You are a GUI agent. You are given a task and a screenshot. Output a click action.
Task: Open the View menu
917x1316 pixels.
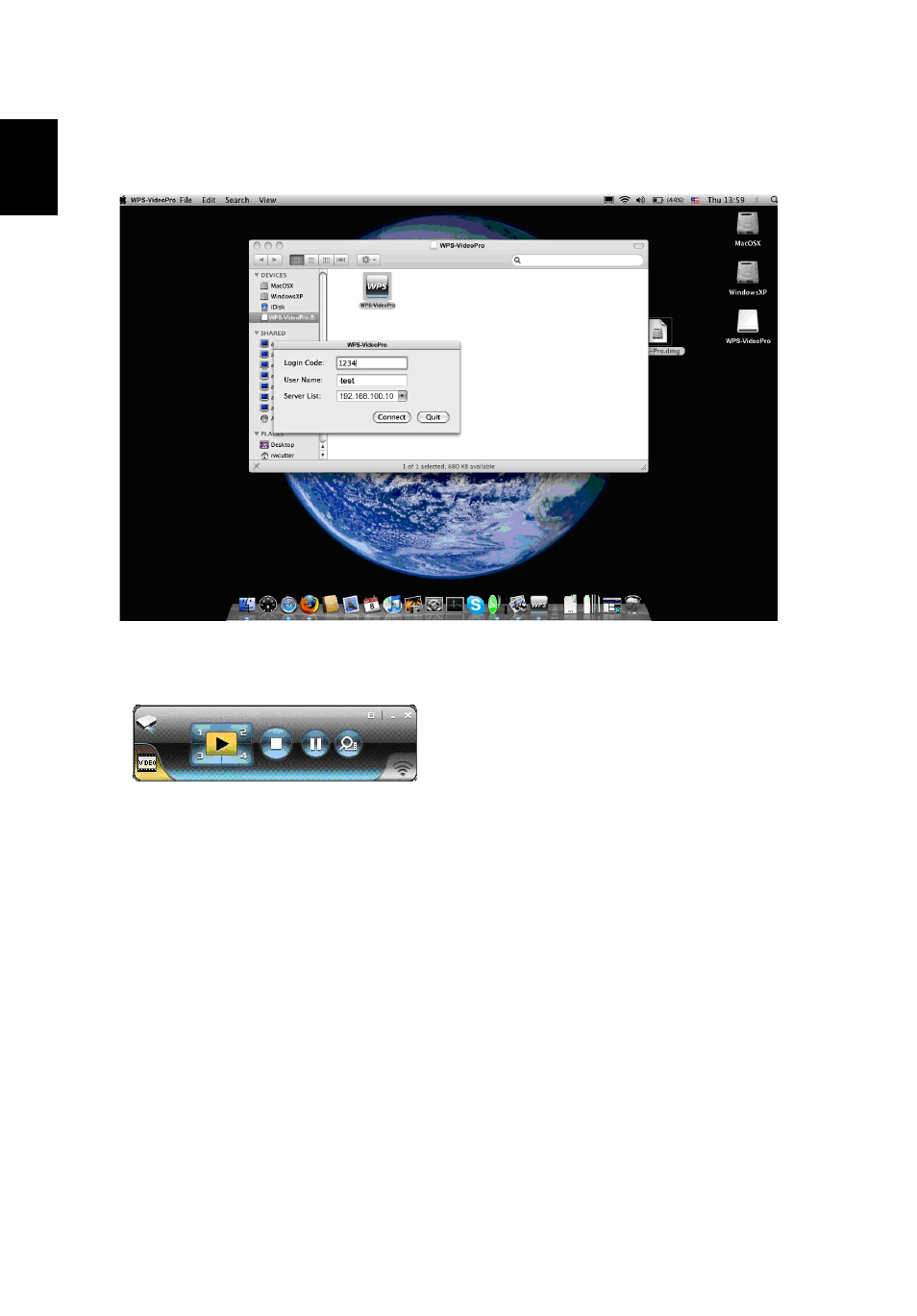pyautogui.click(x=267, y=200)
